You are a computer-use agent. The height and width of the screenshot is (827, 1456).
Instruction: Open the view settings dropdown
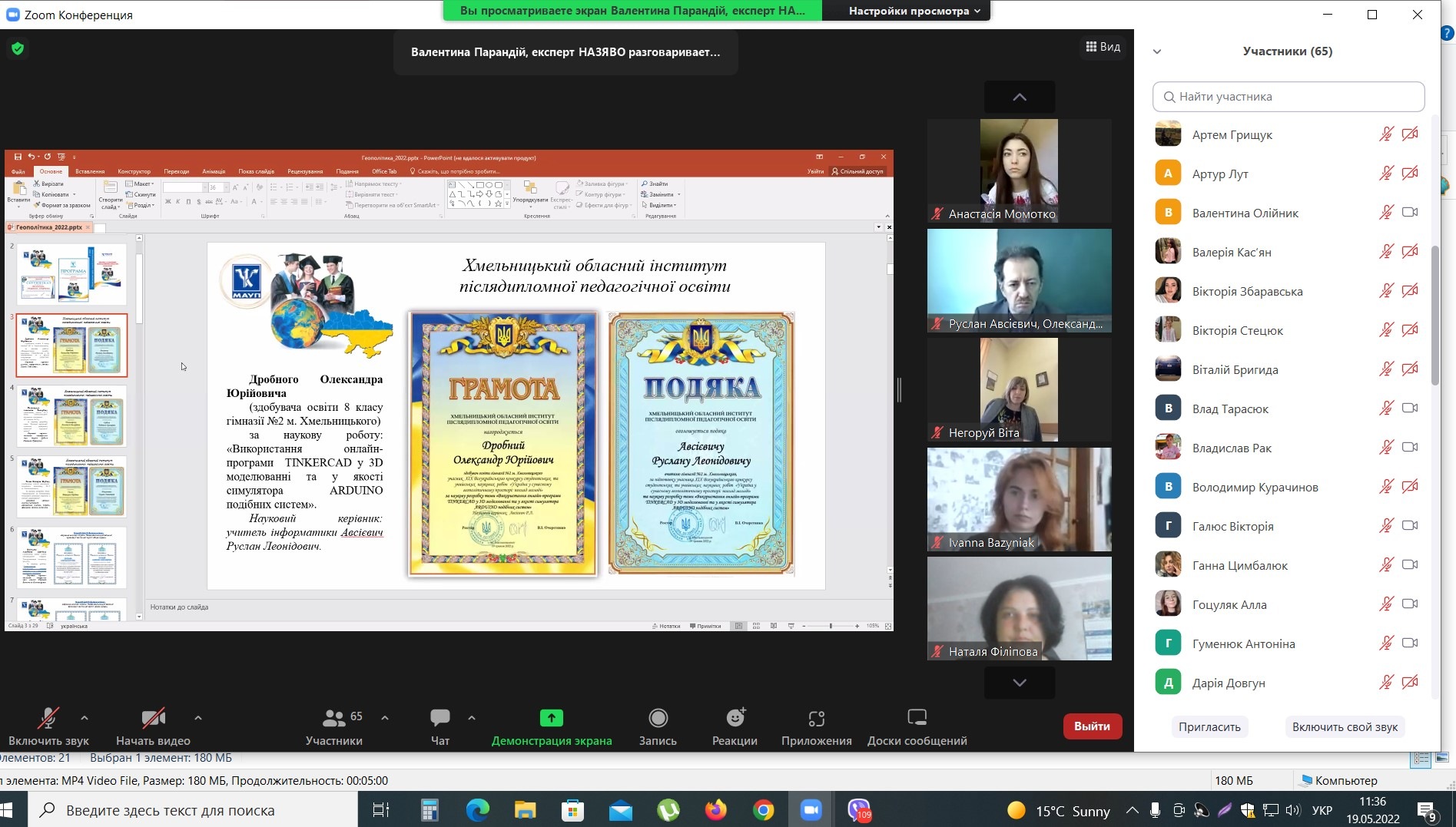coord(914,11)
